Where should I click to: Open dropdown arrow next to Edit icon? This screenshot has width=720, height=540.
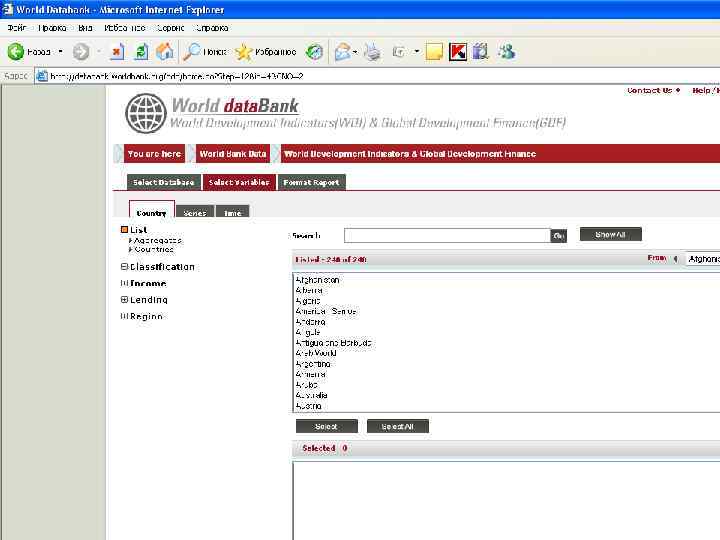click(x=416, y=51)
